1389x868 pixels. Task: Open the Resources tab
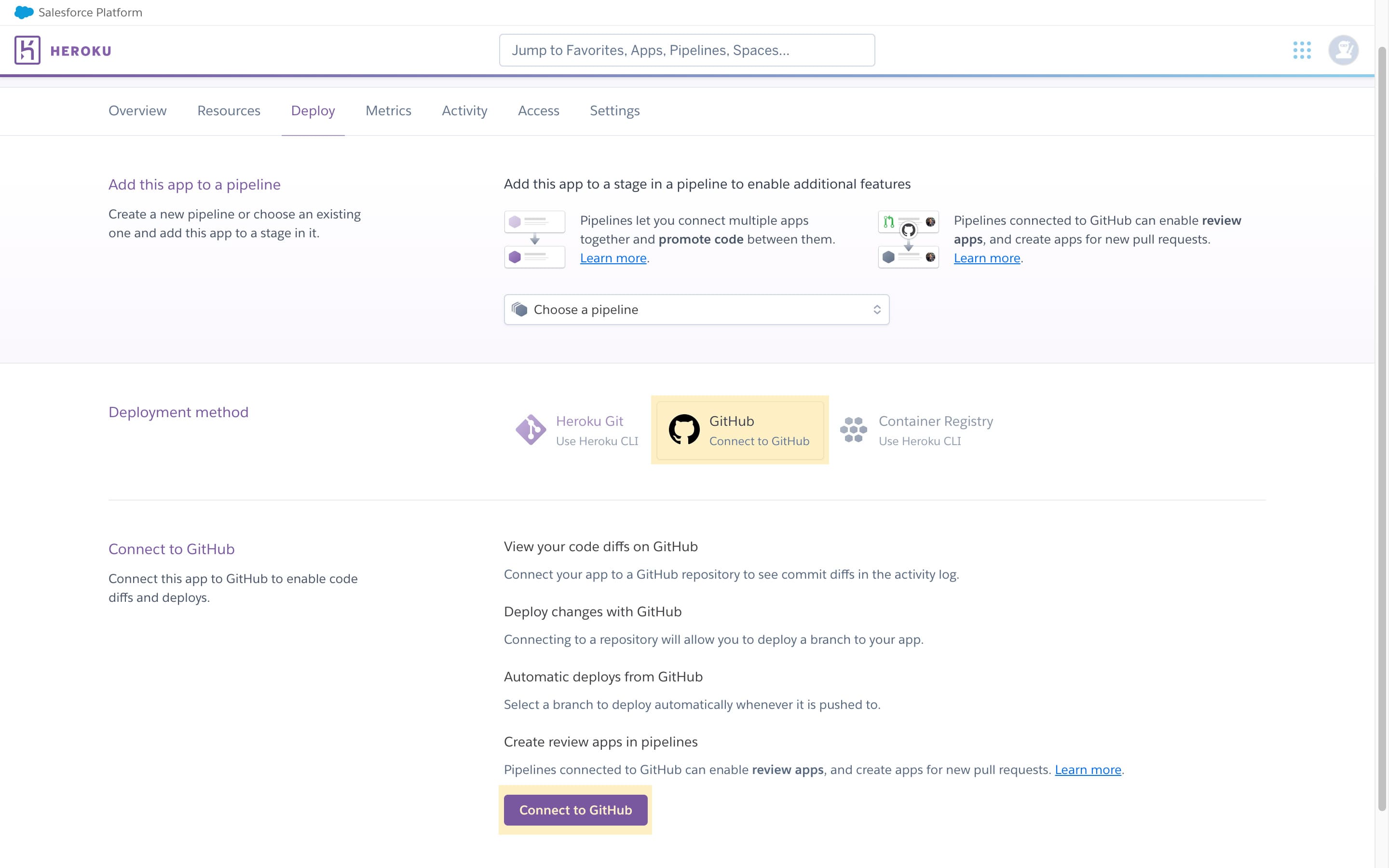[x=229, y=111]
